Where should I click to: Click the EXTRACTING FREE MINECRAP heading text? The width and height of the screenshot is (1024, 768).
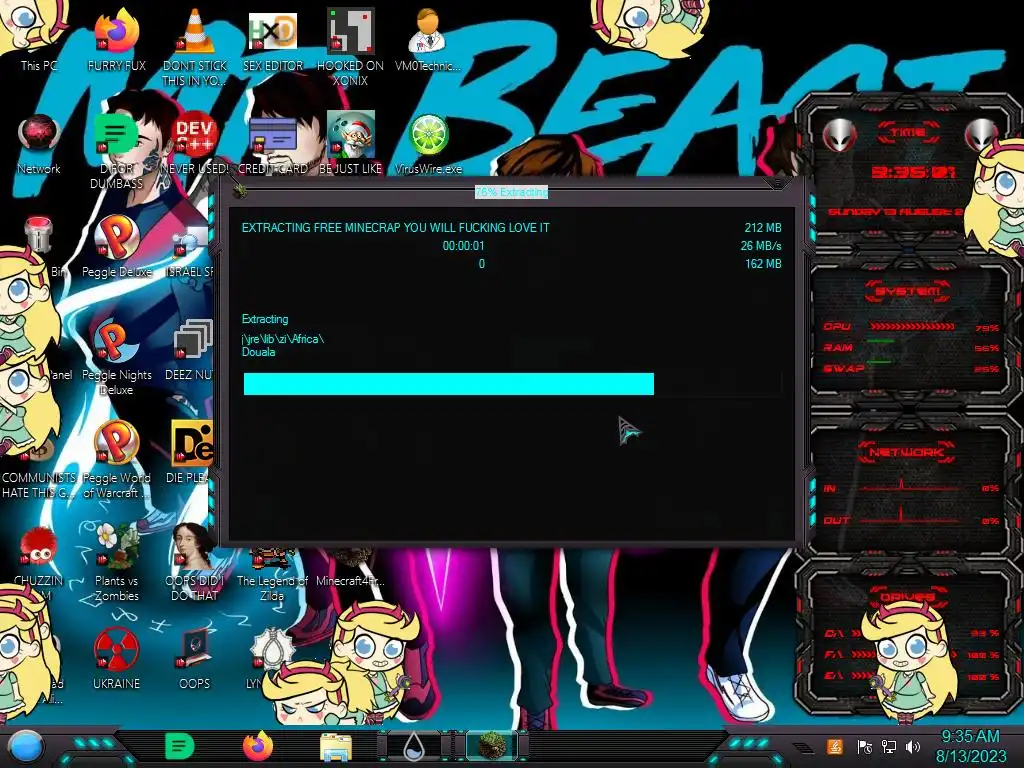tap(396, 228)
